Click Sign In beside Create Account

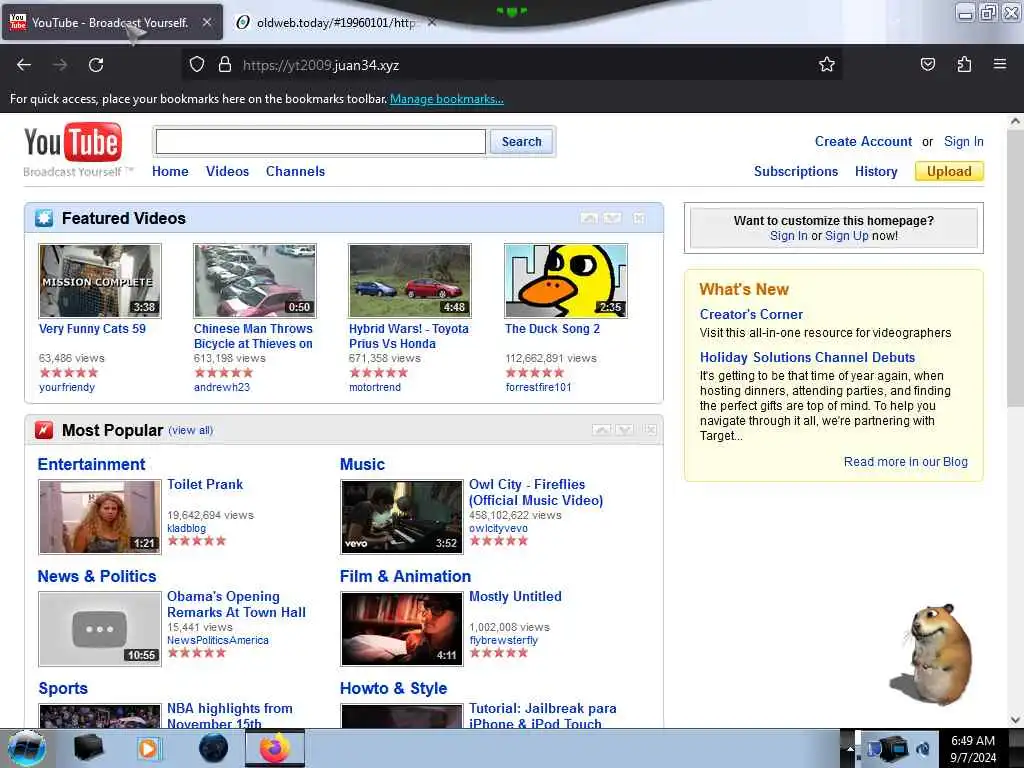[x=963, y=141]
